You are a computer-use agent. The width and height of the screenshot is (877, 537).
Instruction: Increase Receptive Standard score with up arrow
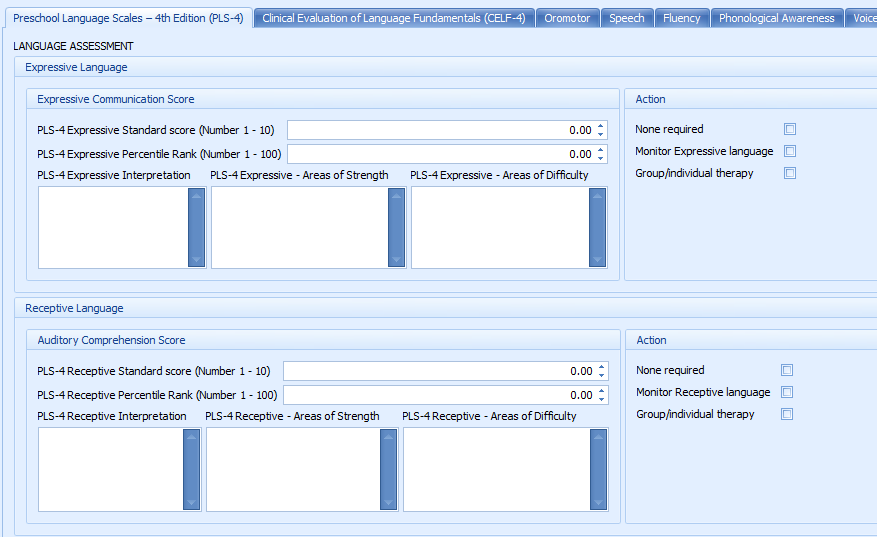(x=602, y=367)
